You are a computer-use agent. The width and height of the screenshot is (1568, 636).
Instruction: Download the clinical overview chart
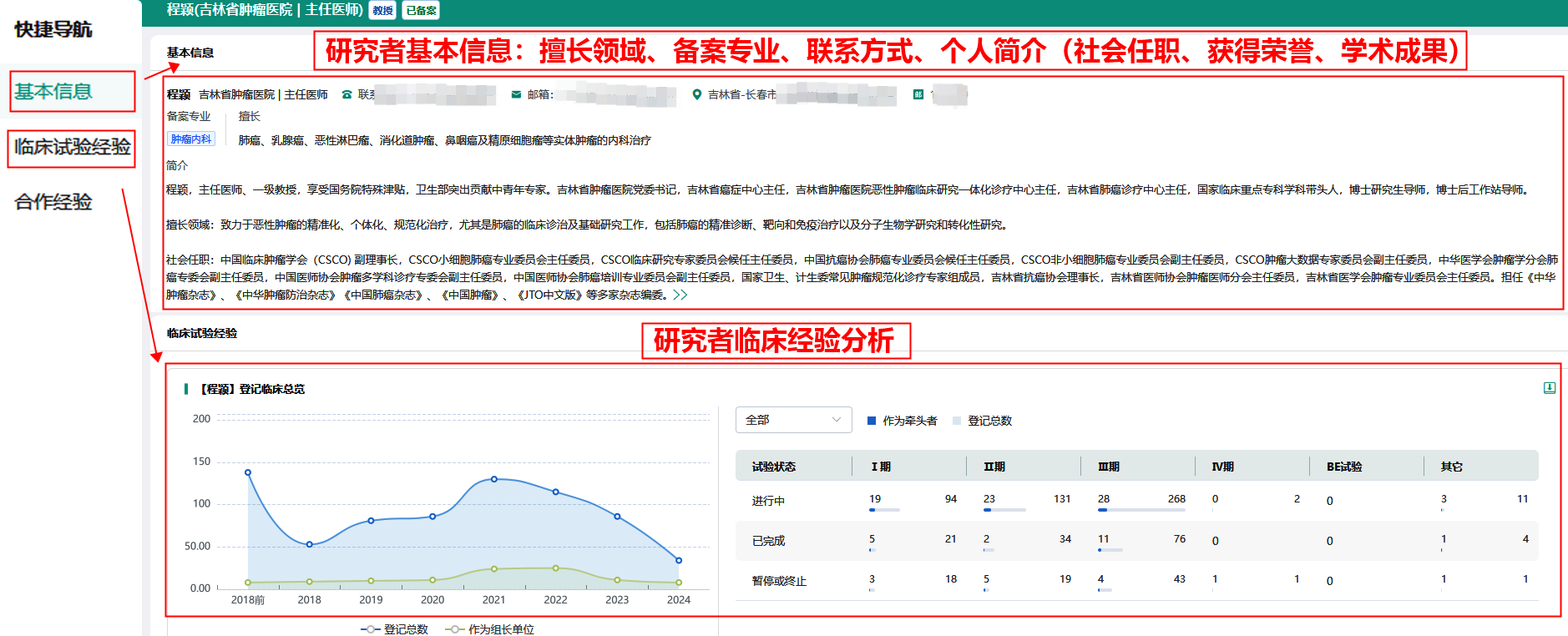(1549, 388)
